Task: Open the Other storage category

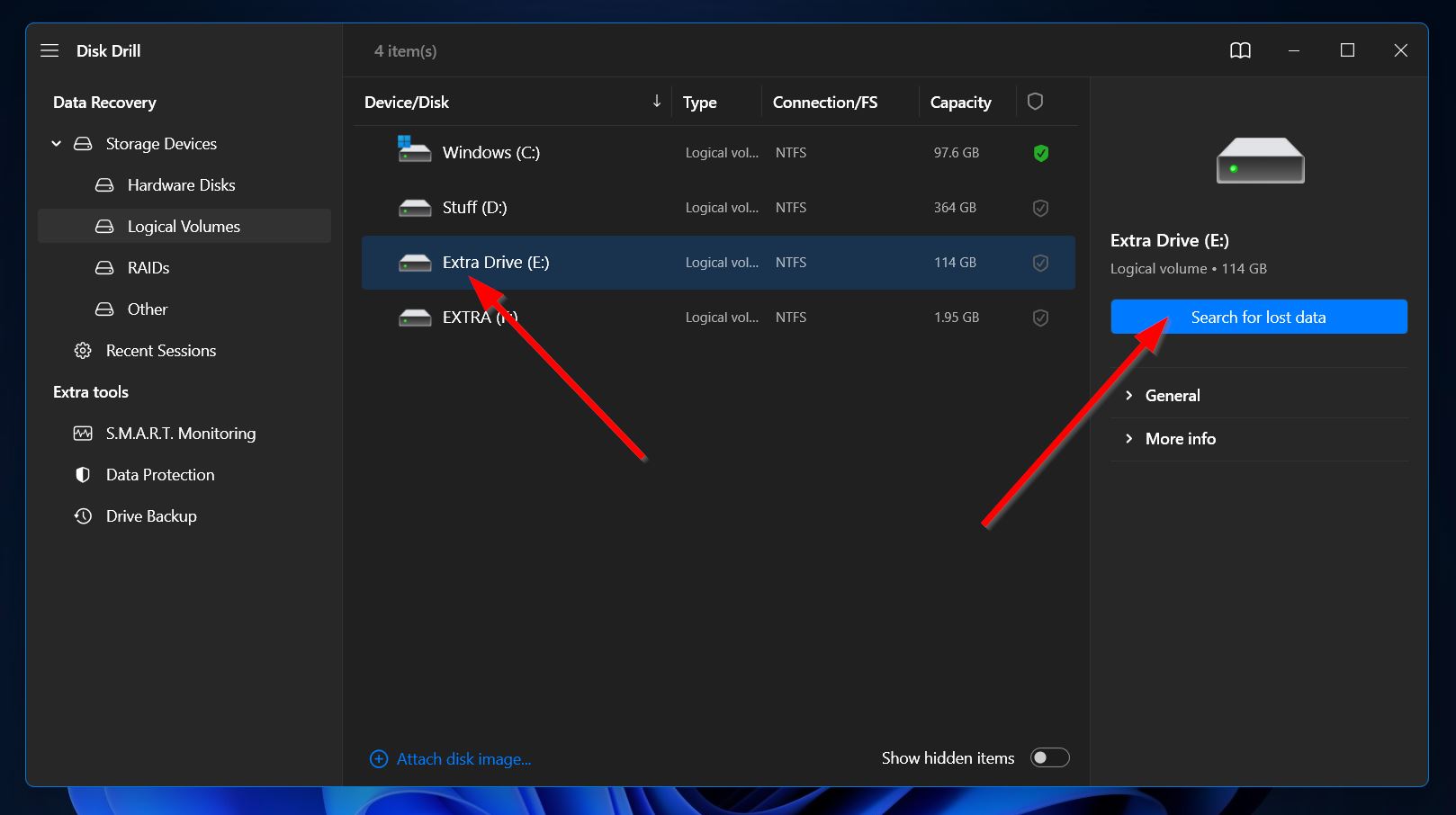Action: (148, 309)
